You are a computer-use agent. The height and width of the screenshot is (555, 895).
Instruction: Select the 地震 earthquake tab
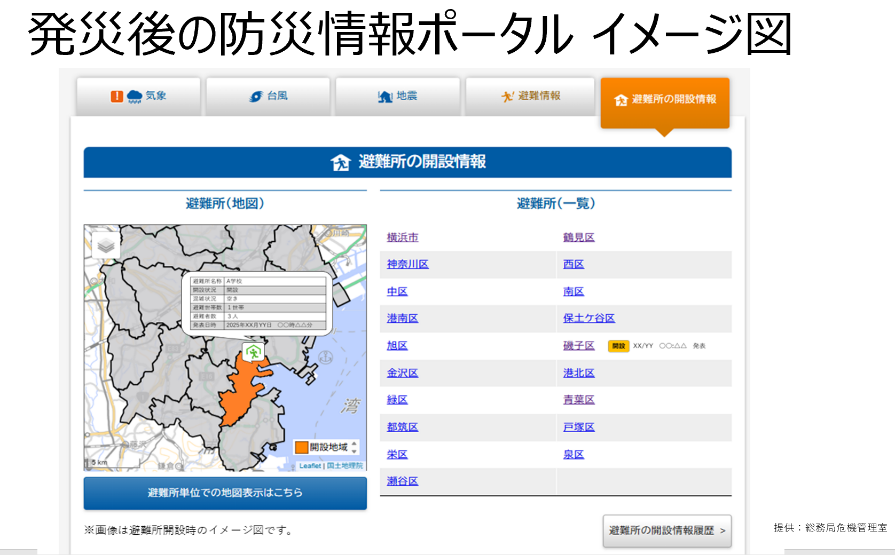pos(397,97)
